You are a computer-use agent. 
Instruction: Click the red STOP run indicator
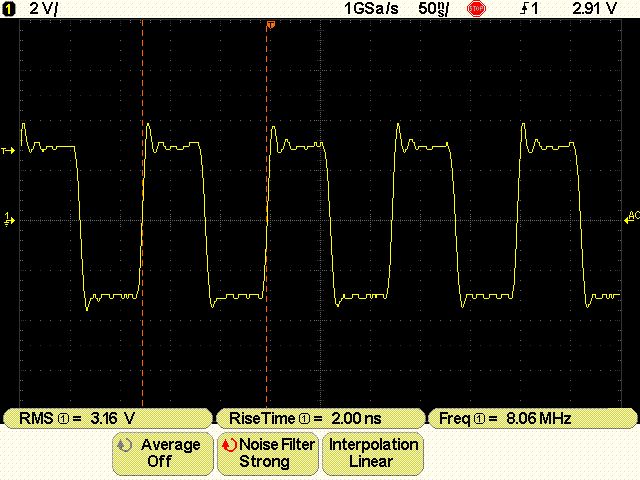pos(476,9)
